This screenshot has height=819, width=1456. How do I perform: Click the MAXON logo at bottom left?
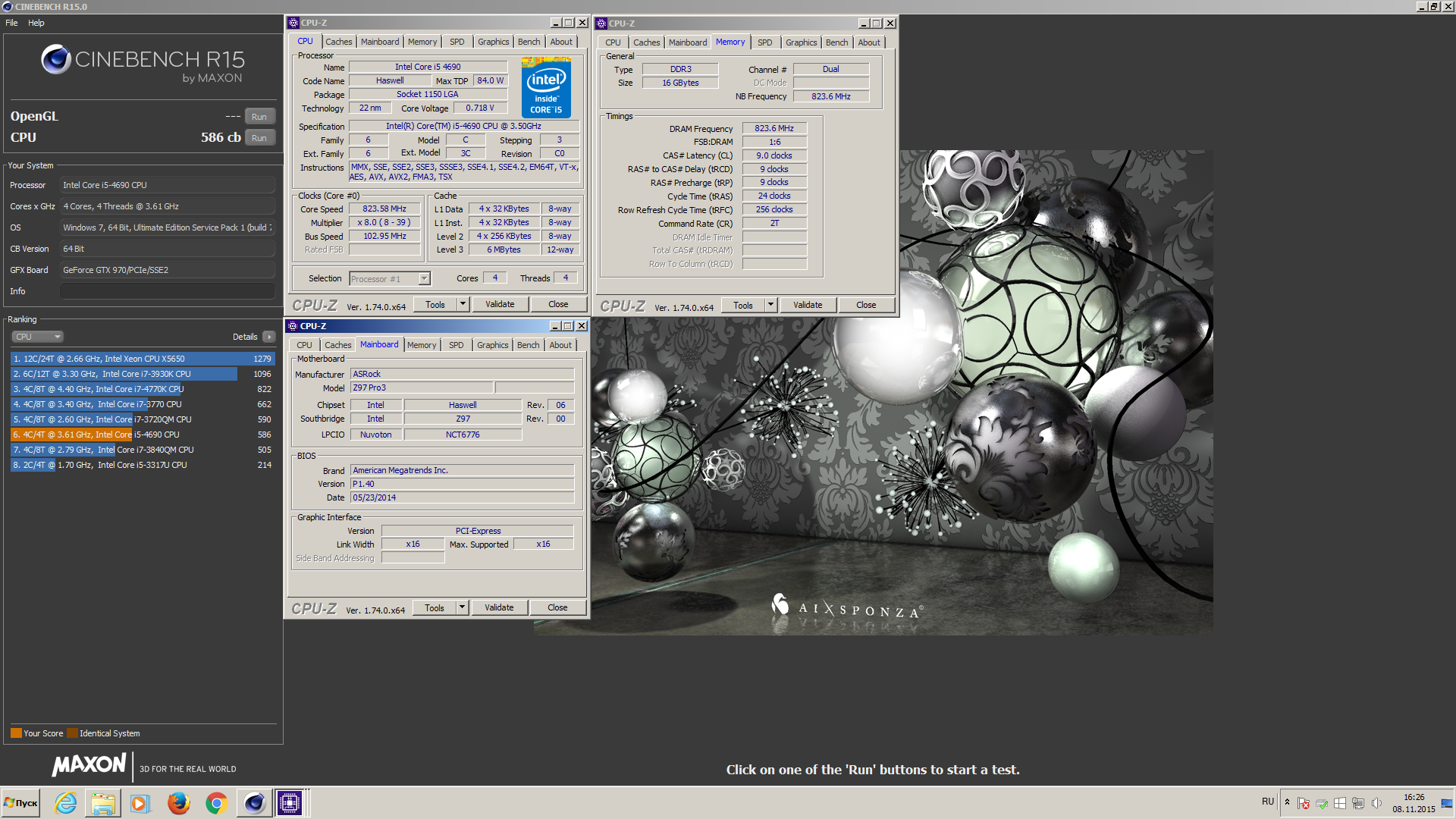89,765
